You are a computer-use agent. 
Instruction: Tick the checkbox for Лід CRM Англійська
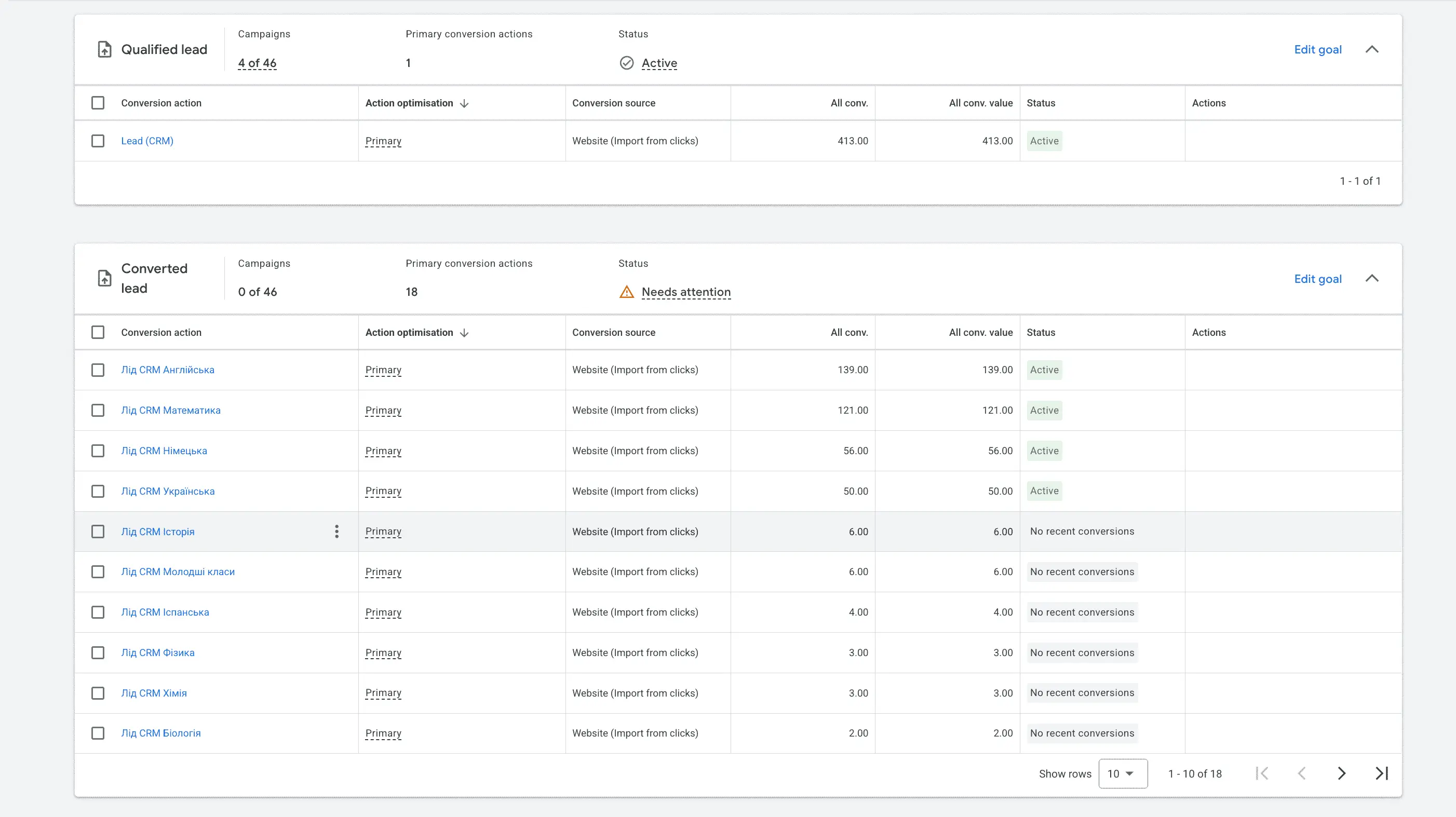tap(98, 370)
